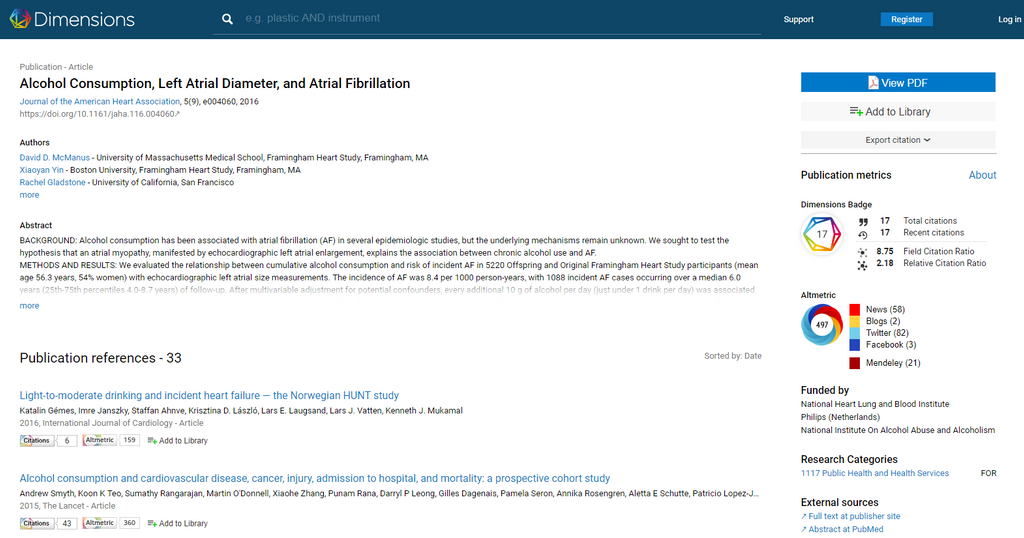Click the Register button
The width and height of the screenshot is (1024, 538).
coord(906,19)
